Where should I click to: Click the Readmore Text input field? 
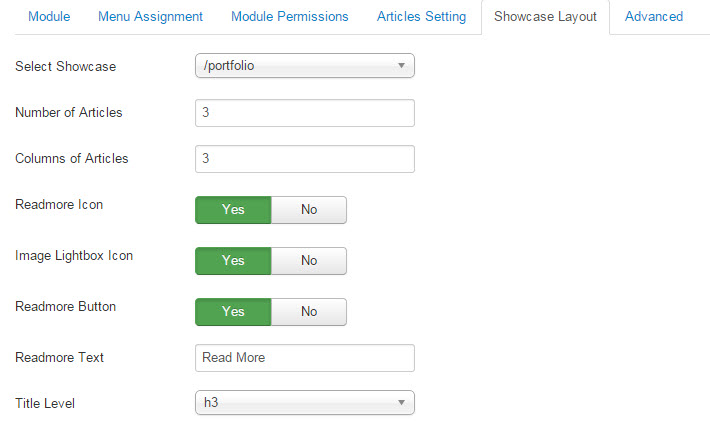click(x=304, y=358)
